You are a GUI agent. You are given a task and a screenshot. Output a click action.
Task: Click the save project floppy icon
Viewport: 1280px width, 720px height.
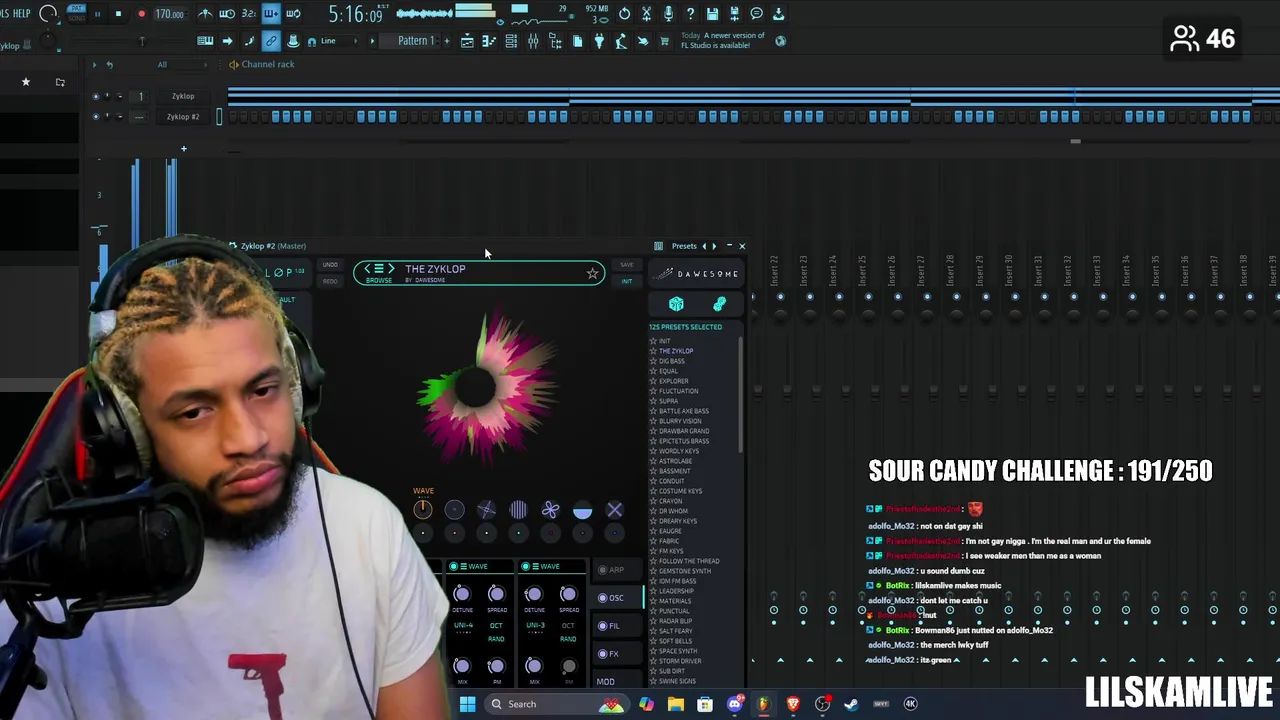[712, 14]
